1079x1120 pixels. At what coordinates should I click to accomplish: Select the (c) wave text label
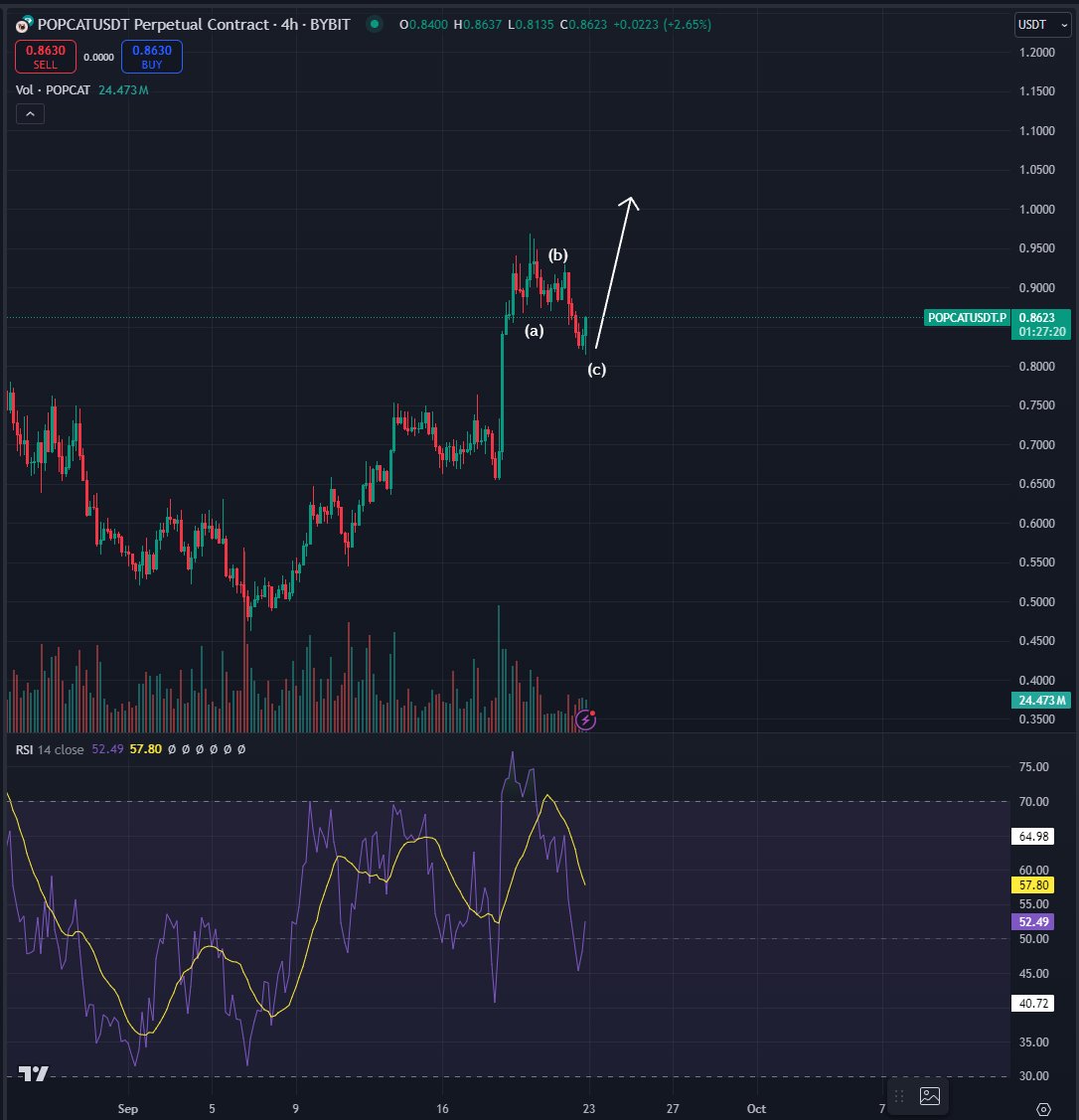click(596, 370)
